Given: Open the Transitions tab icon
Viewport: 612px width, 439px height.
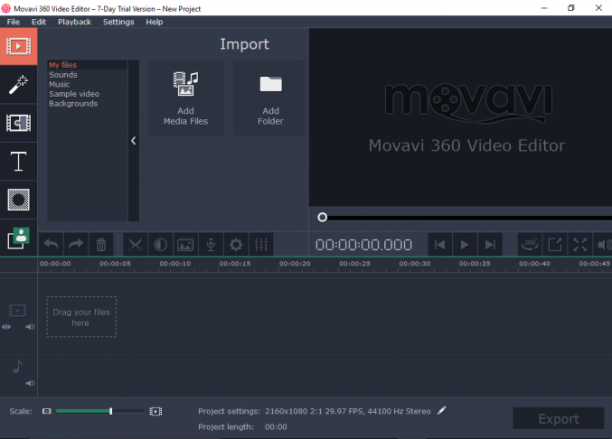Looking at the screenshot, I should pyautogui.click(x=18, y=123).
